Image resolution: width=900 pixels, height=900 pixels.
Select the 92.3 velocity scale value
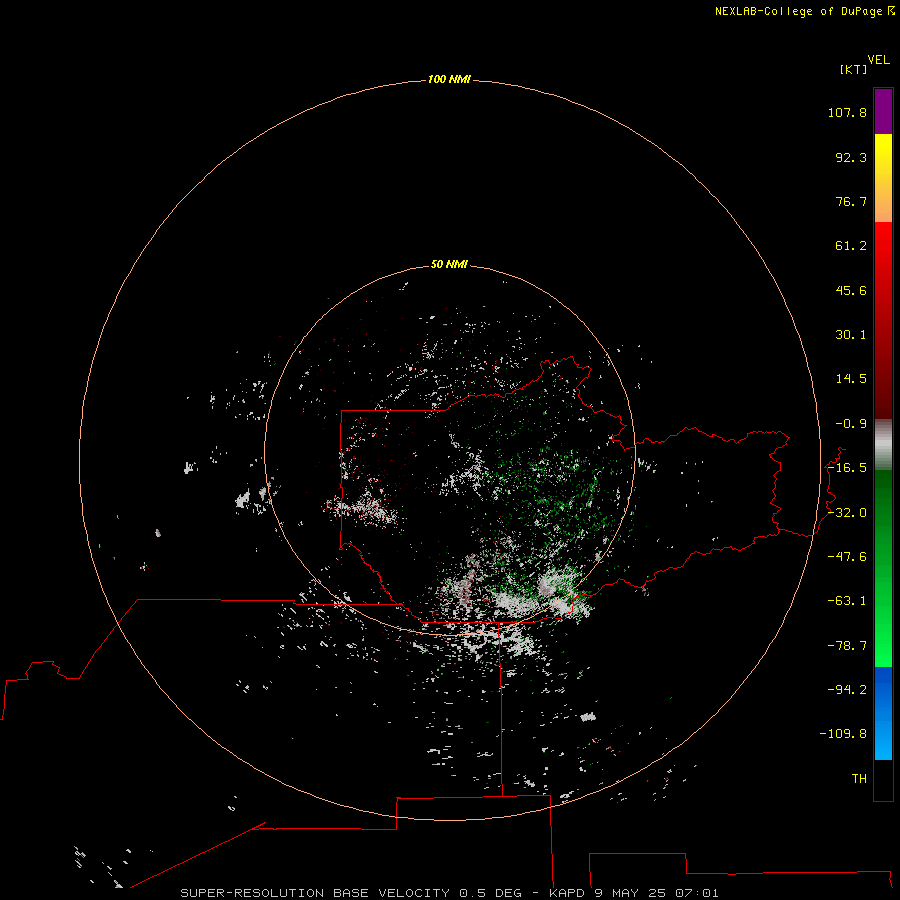851,157
